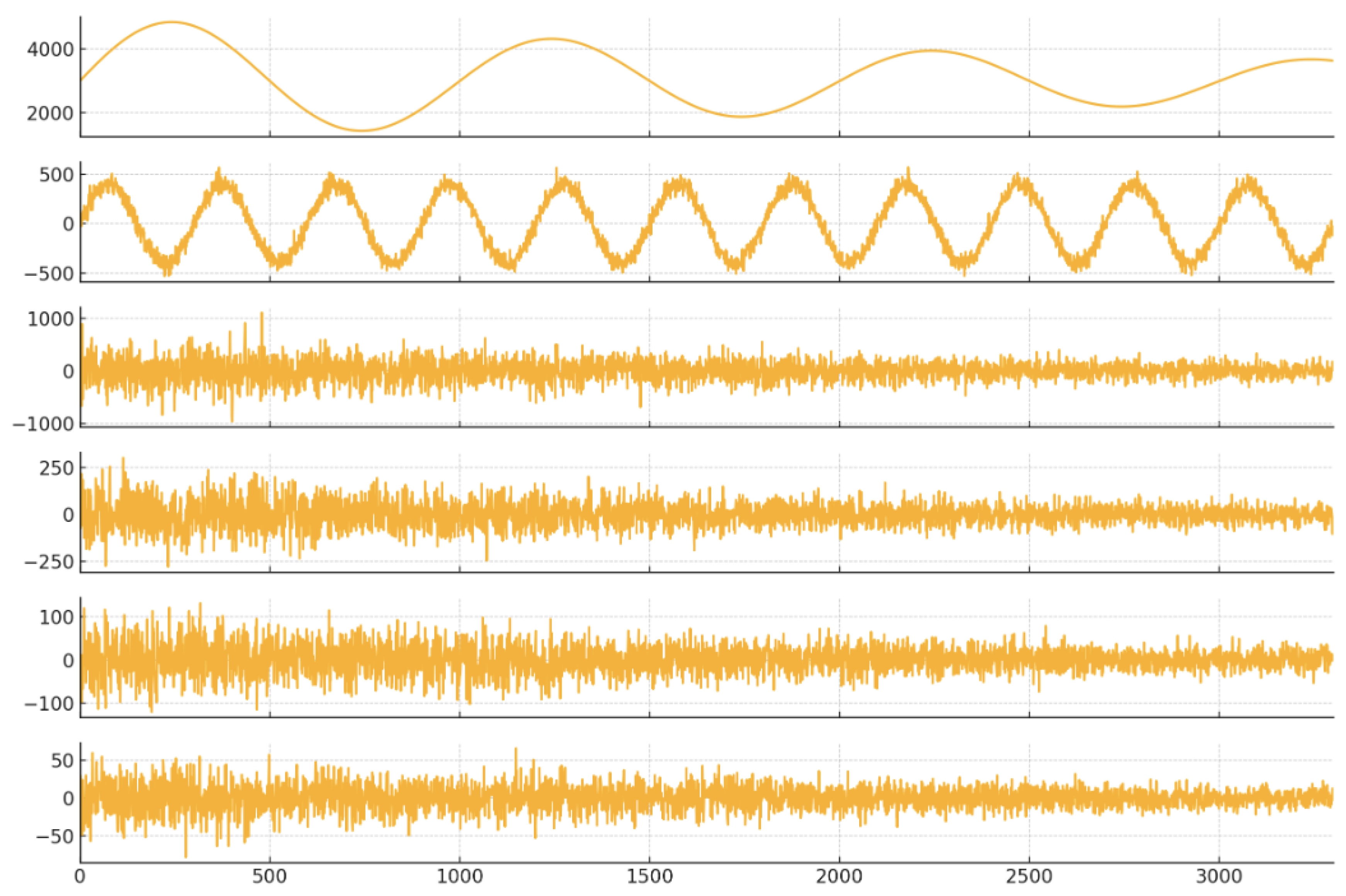Click the tallest spike in the third plot

pos(262,314)
